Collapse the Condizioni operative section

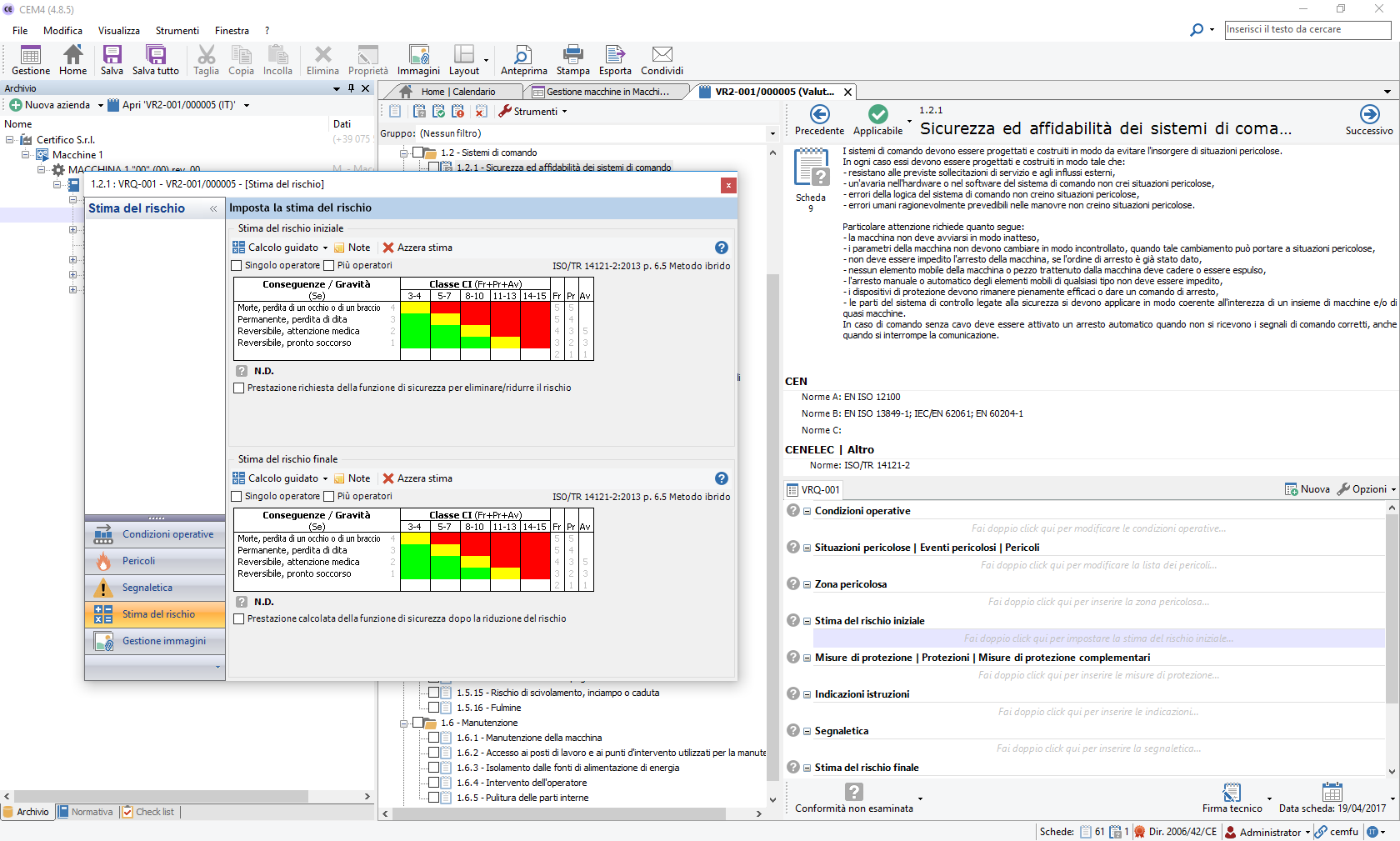point(807,512)
